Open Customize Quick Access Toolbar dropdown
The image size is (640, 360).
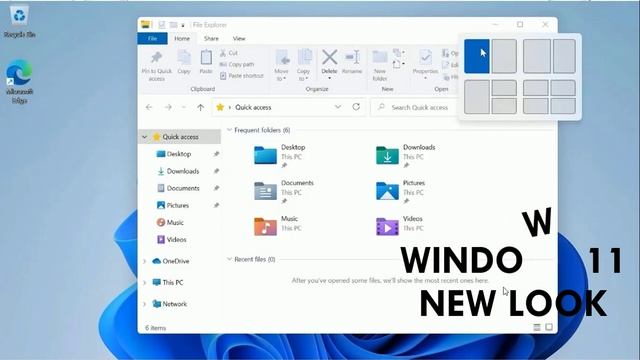[x=183, y=25]
